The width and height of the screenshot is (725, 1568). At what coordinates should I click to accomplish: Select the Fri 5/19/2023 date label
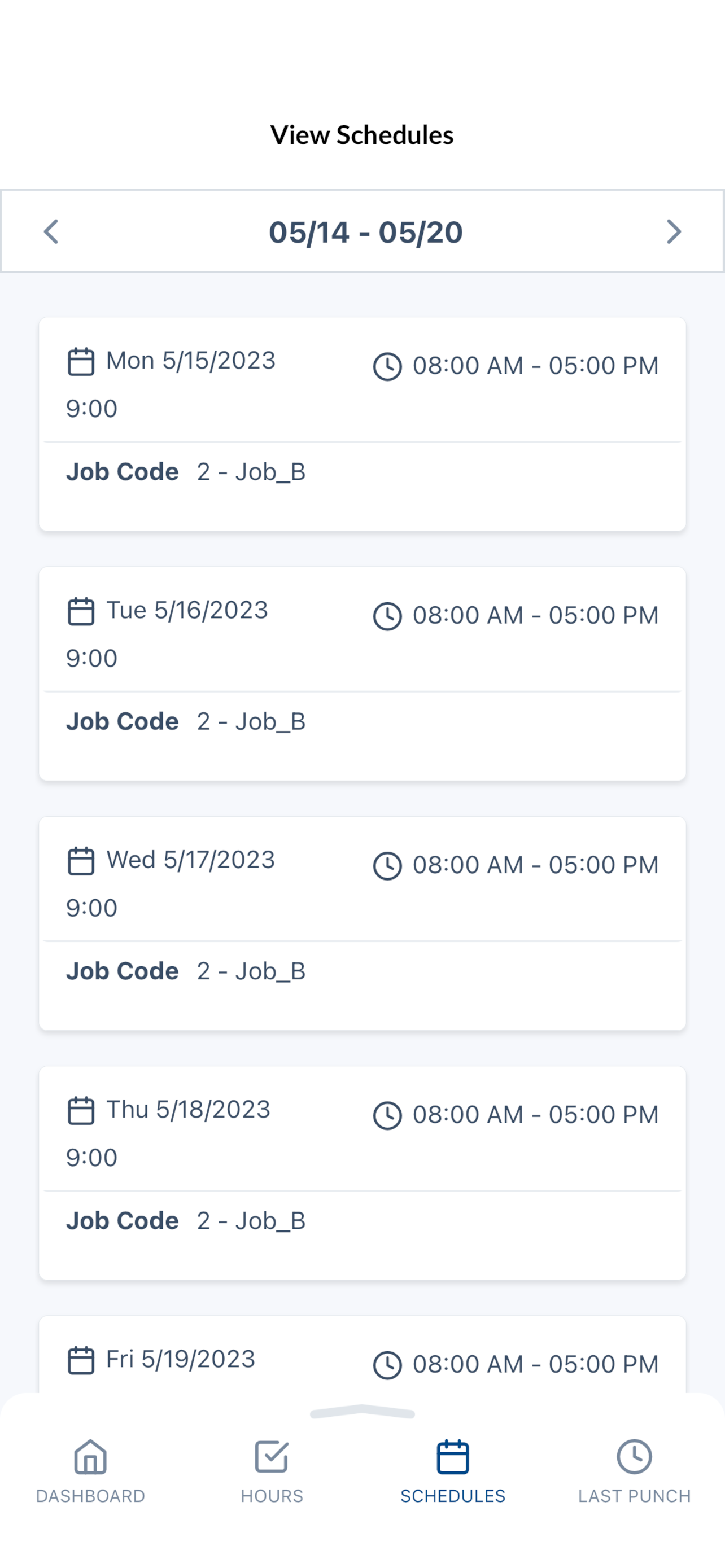[x=180, y=1359]
